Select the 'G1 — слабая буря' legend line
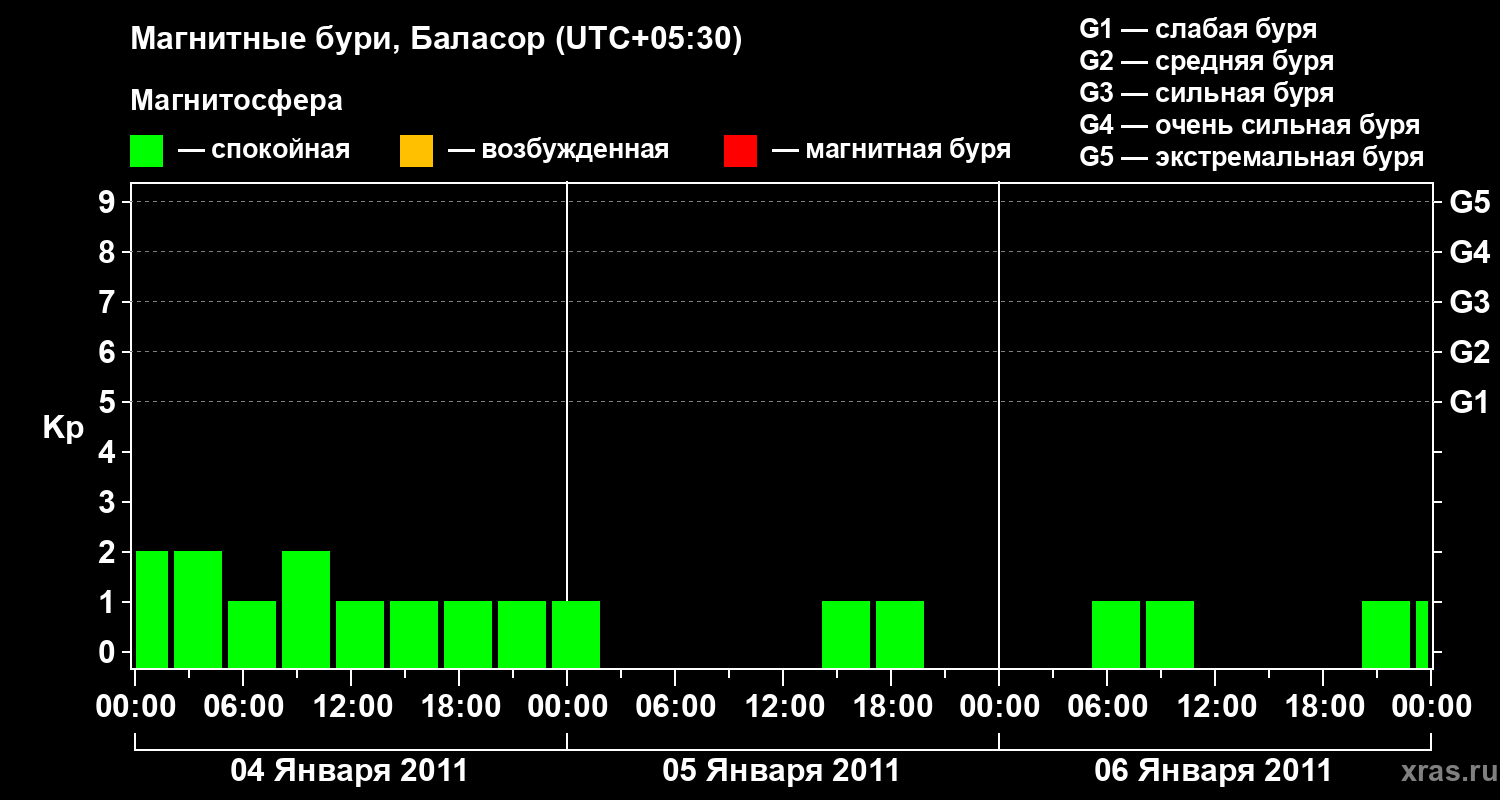Viewport: 1500px width, 800px height. point(1198,29)
